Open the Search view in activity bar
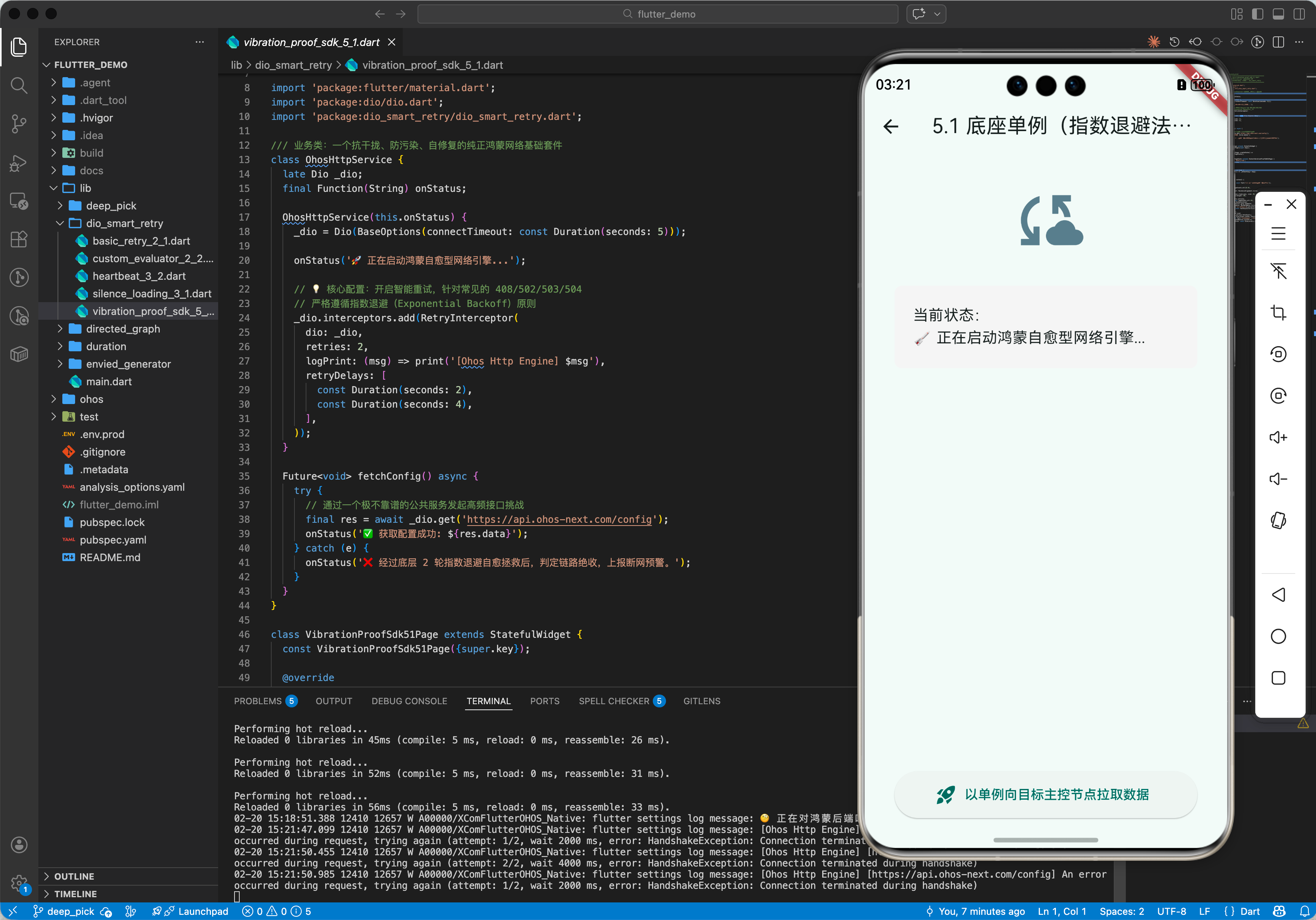This screenshot has height=920, width=1316. [19, 86]
